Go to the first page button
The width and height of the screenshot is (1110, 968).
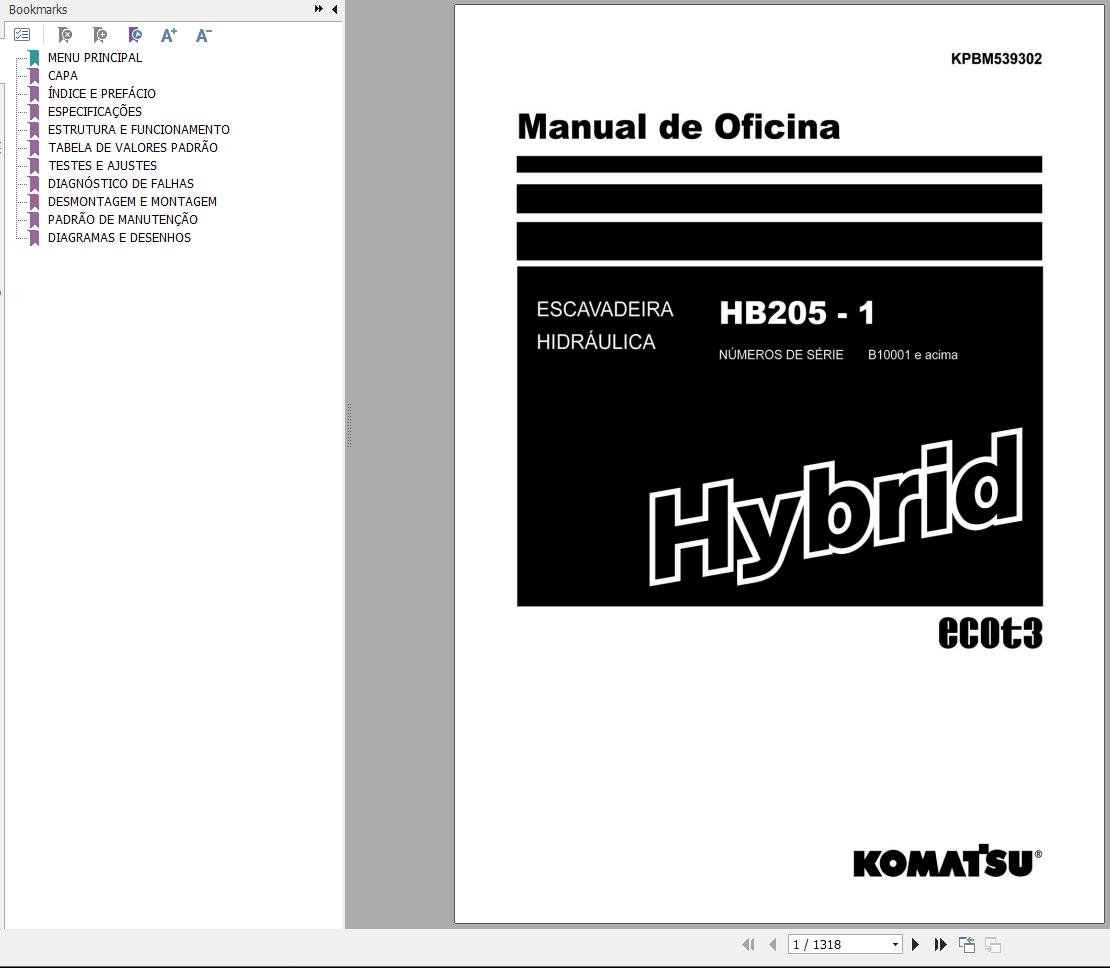point(748,944)
